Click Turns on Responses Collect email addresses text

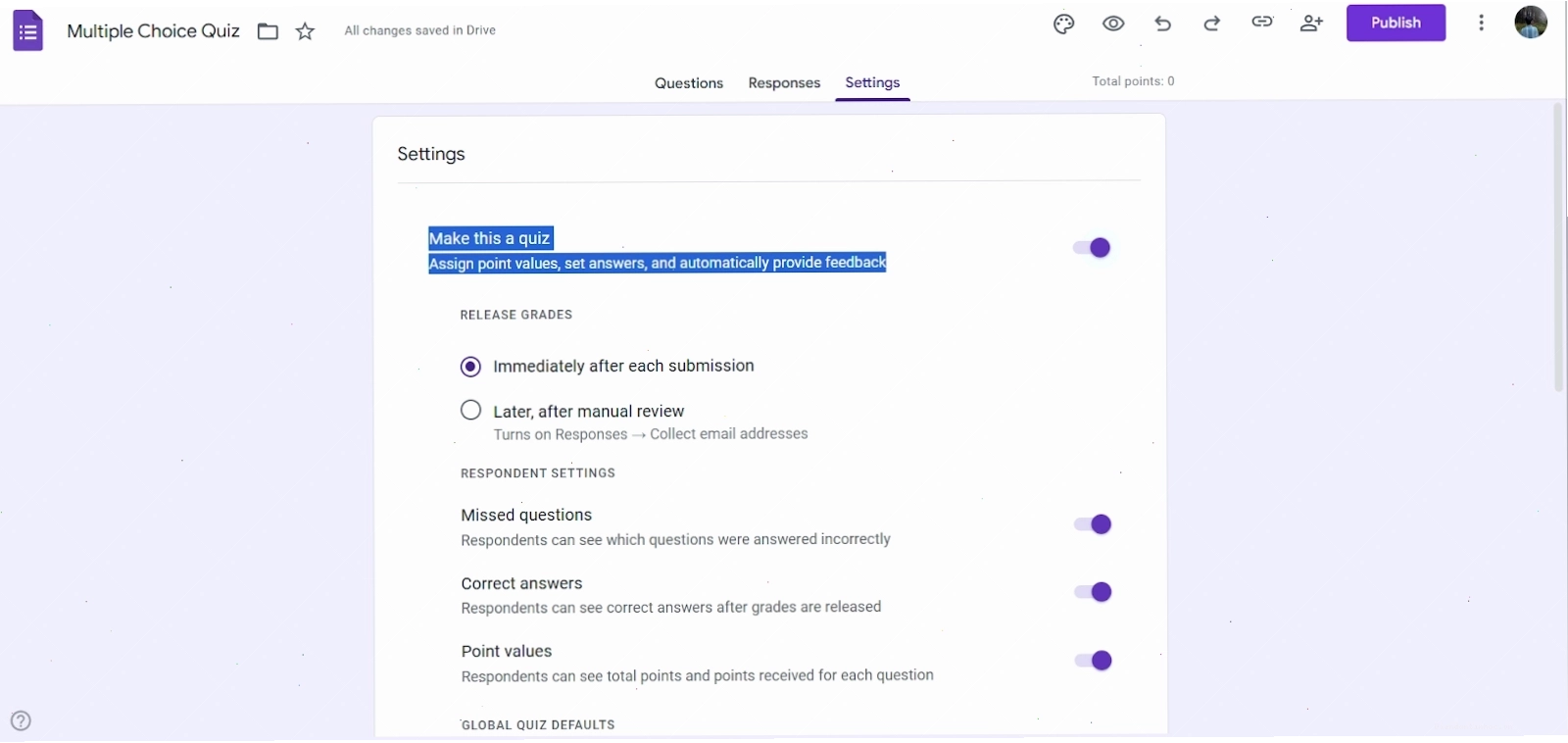pyautogui.click(x=651, y=434)
